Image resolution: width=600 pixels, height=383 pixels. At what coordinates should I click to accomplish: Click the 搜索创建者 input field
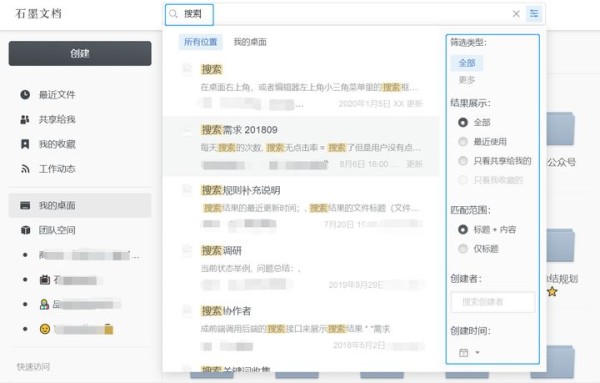pos(493,302)
